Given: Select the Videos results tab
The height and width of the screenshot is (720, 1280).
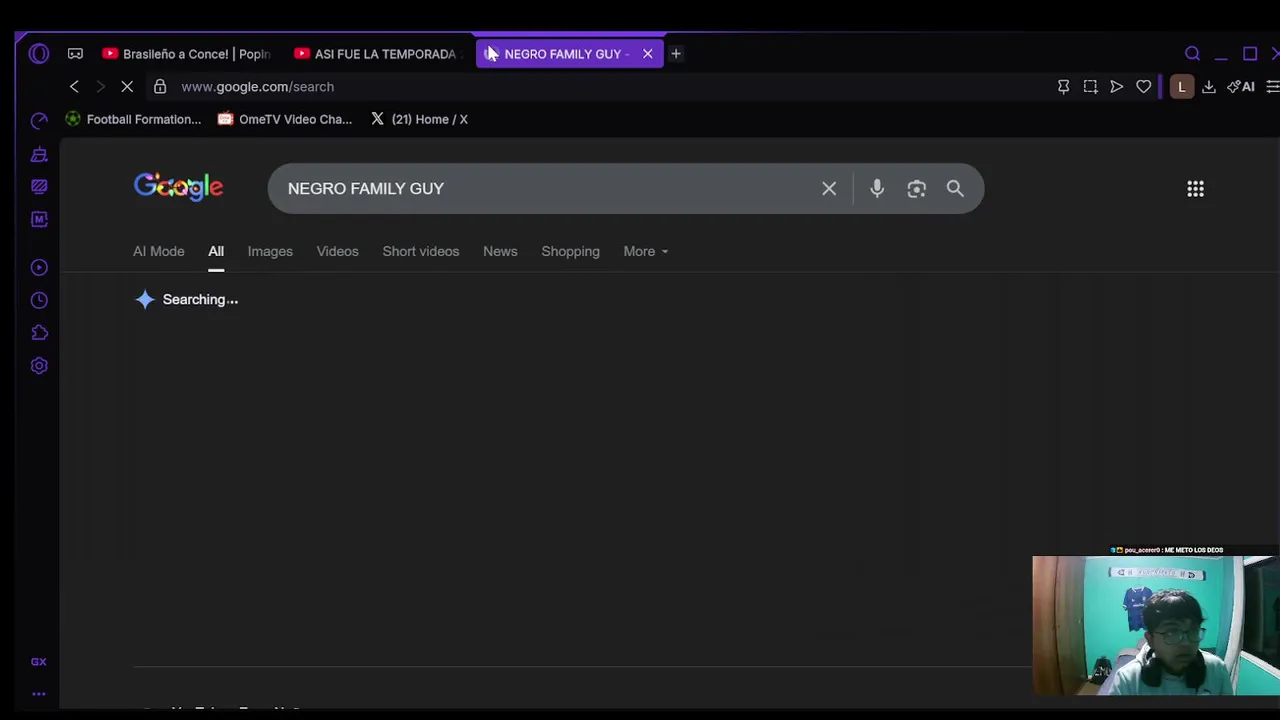Looking at the screenshot, I should click(337, 252).
